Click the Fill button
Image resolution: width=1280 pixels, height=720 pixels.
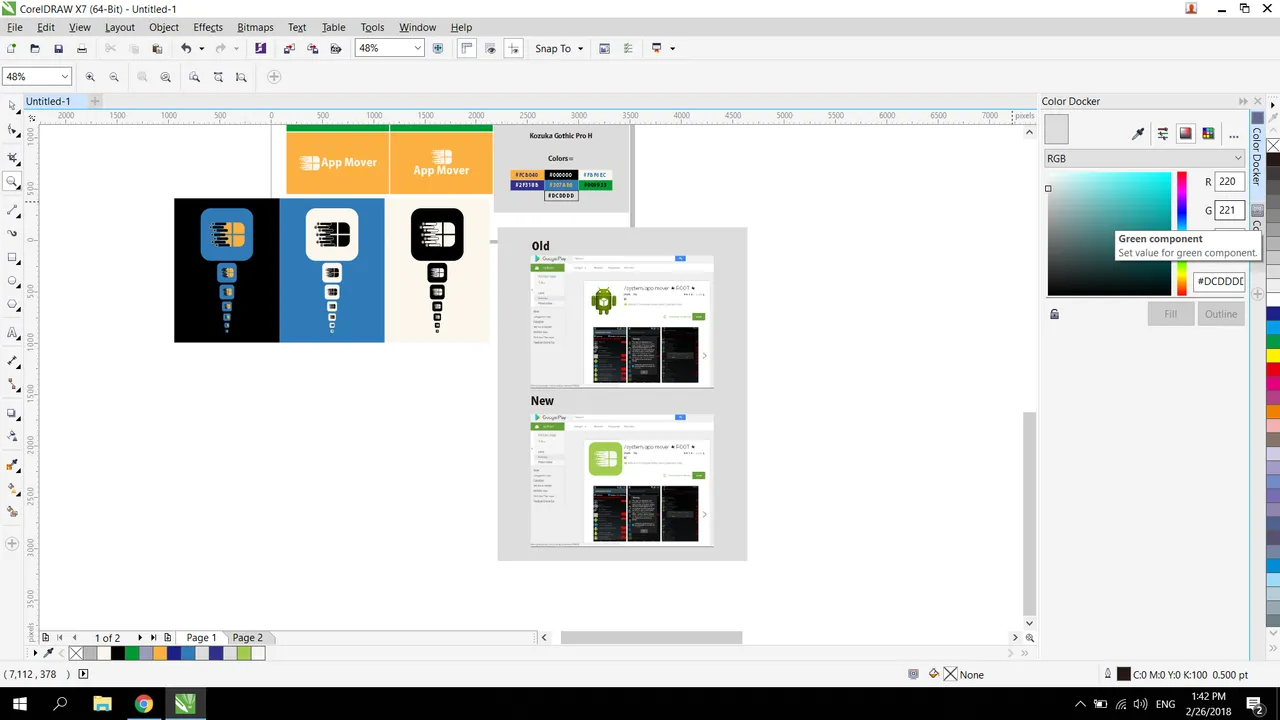pyautogui.click(x=1170, y=314)
